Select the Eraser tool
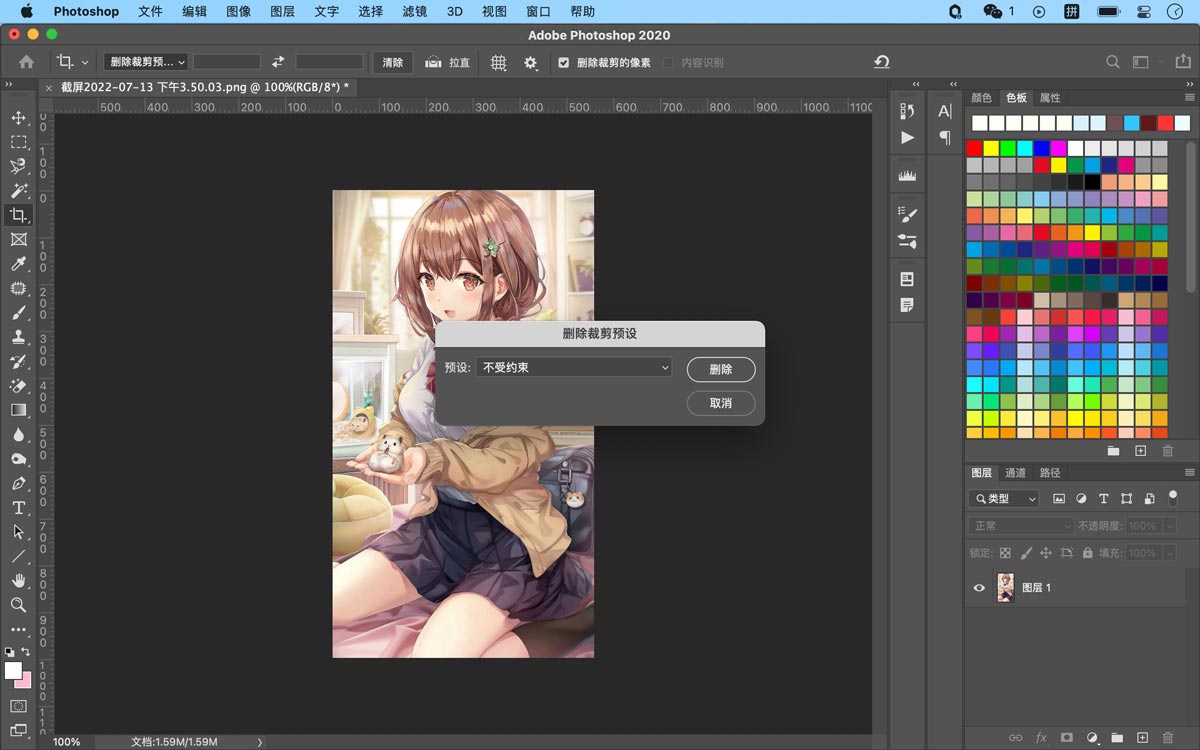 click(x=18, y=386)
